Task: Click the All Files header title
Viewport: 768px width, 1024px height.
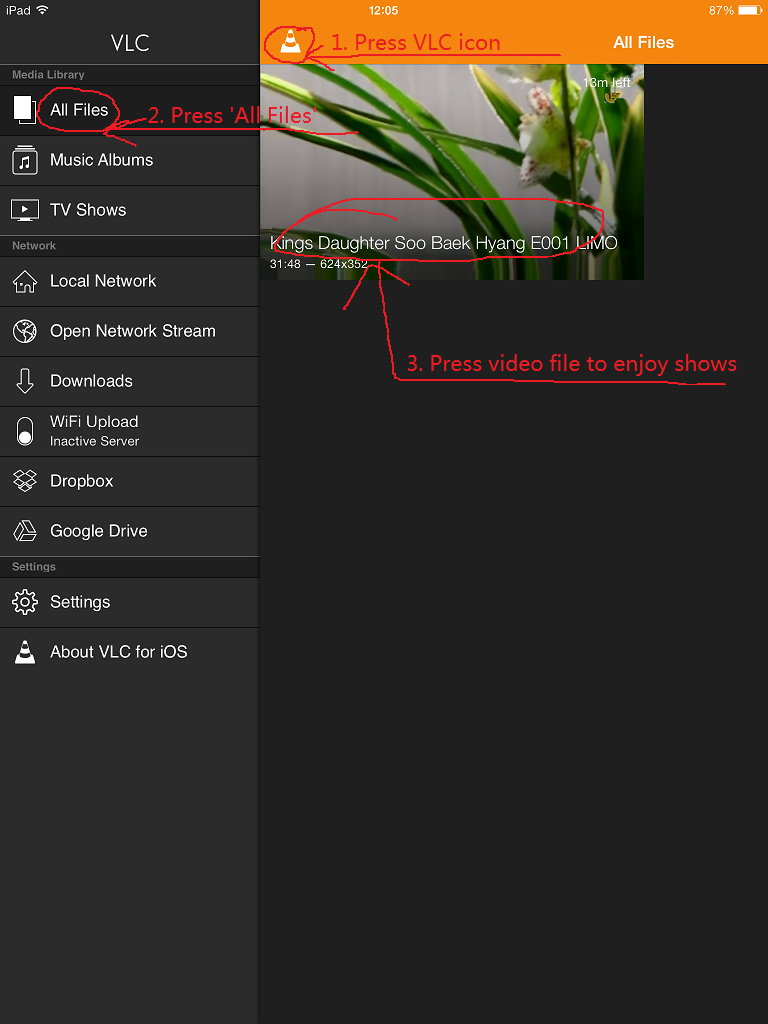Action: [643, 42]
